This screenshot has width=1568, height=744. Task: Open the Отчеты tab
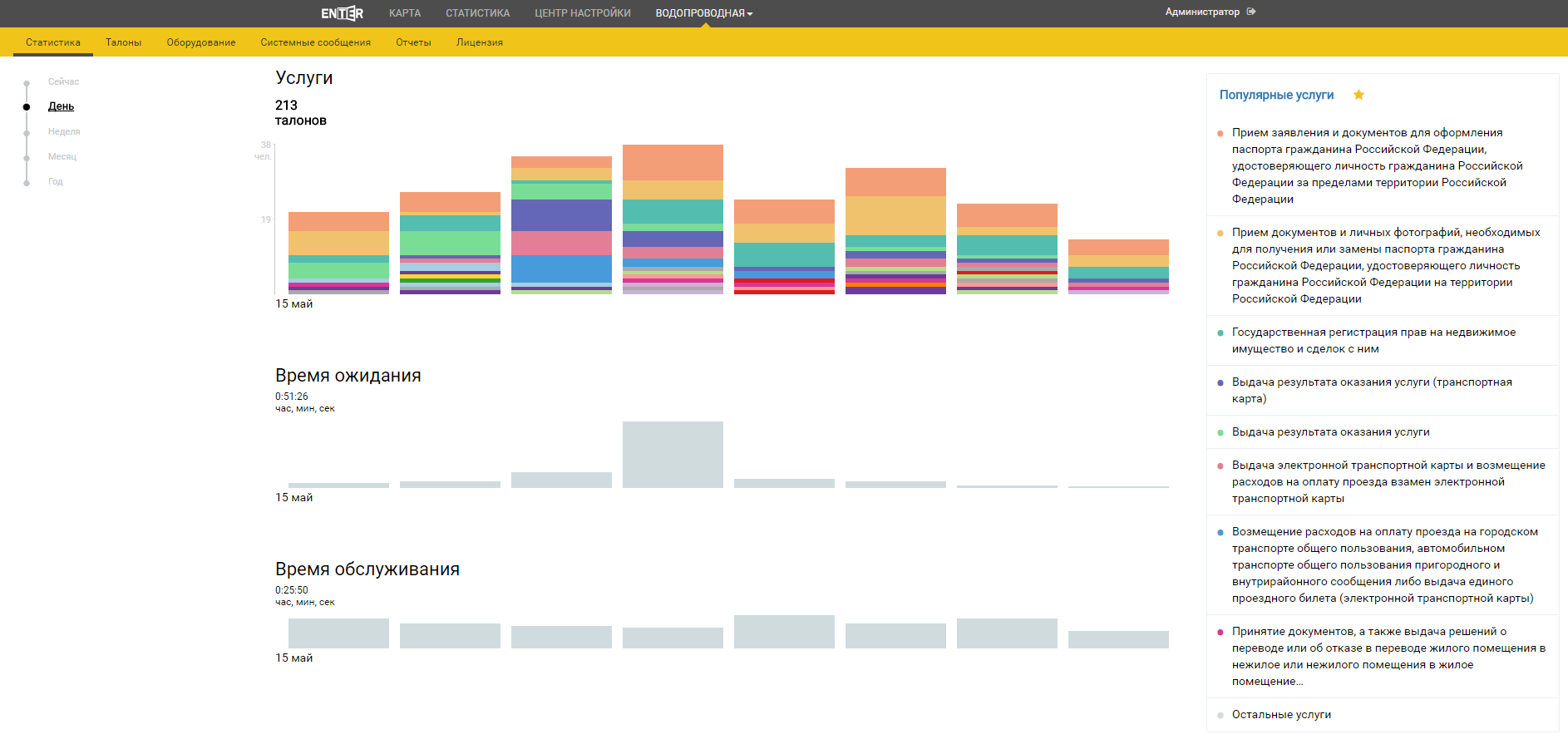(413, 42)
